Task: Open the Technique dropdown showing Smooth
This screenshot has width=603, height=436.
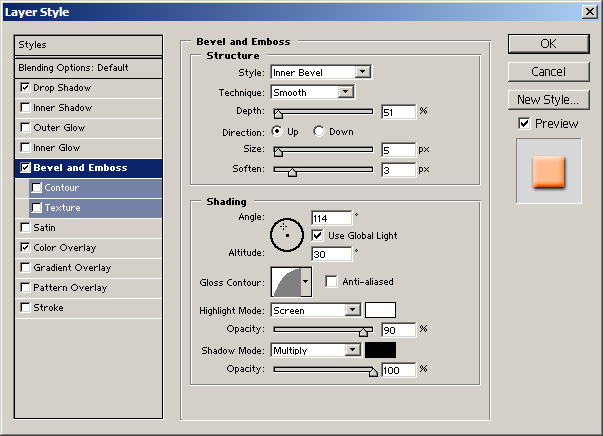Action: click(x=313, y=92)
